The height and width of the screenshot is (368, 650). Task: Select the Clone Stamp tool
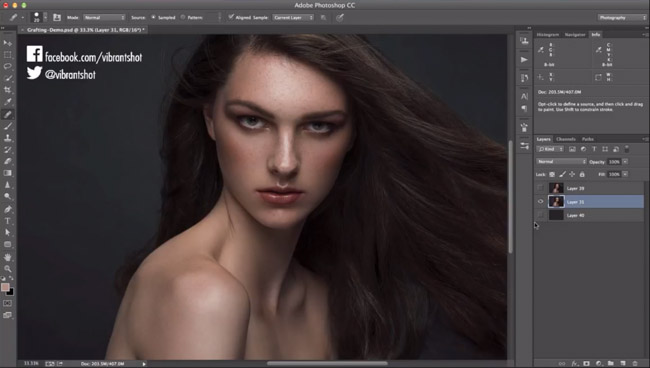point(7,138)
